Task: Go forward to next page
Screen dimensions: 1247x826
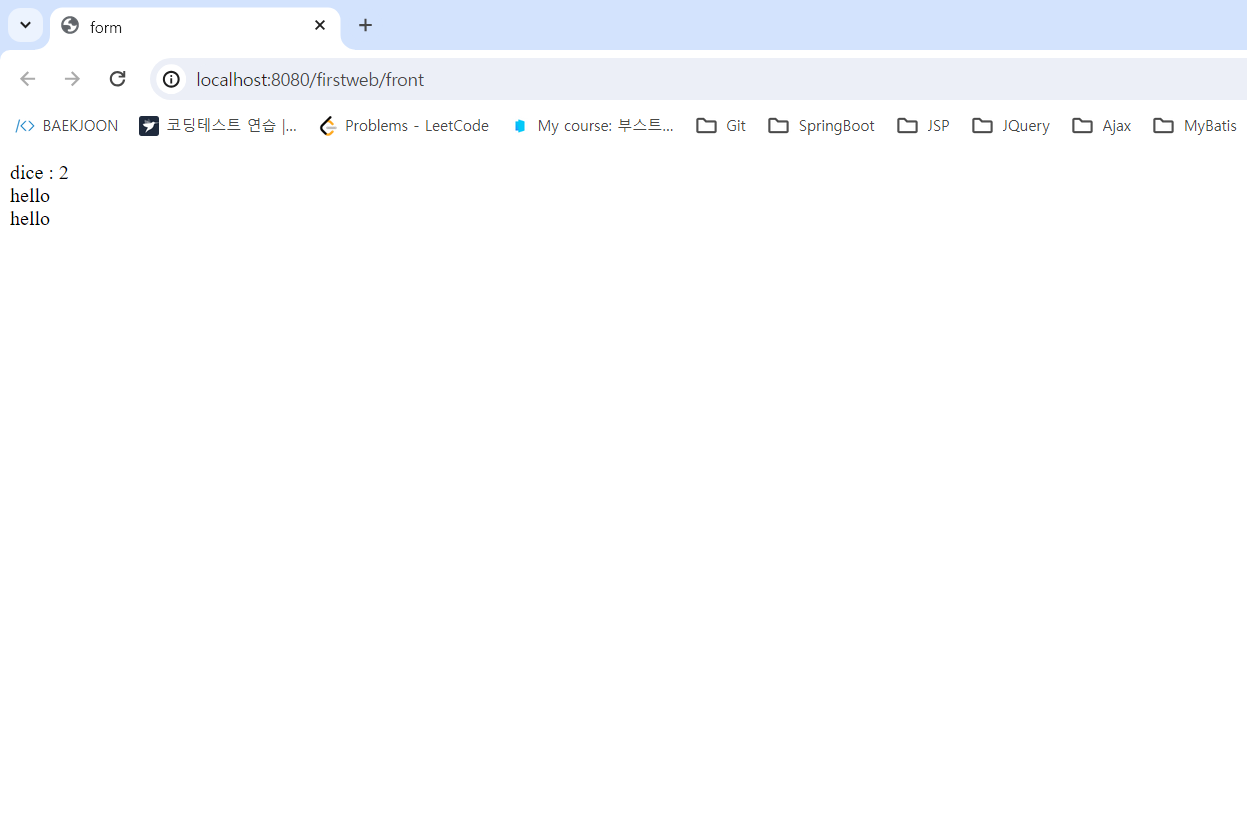Action: (x=72, y=79)
